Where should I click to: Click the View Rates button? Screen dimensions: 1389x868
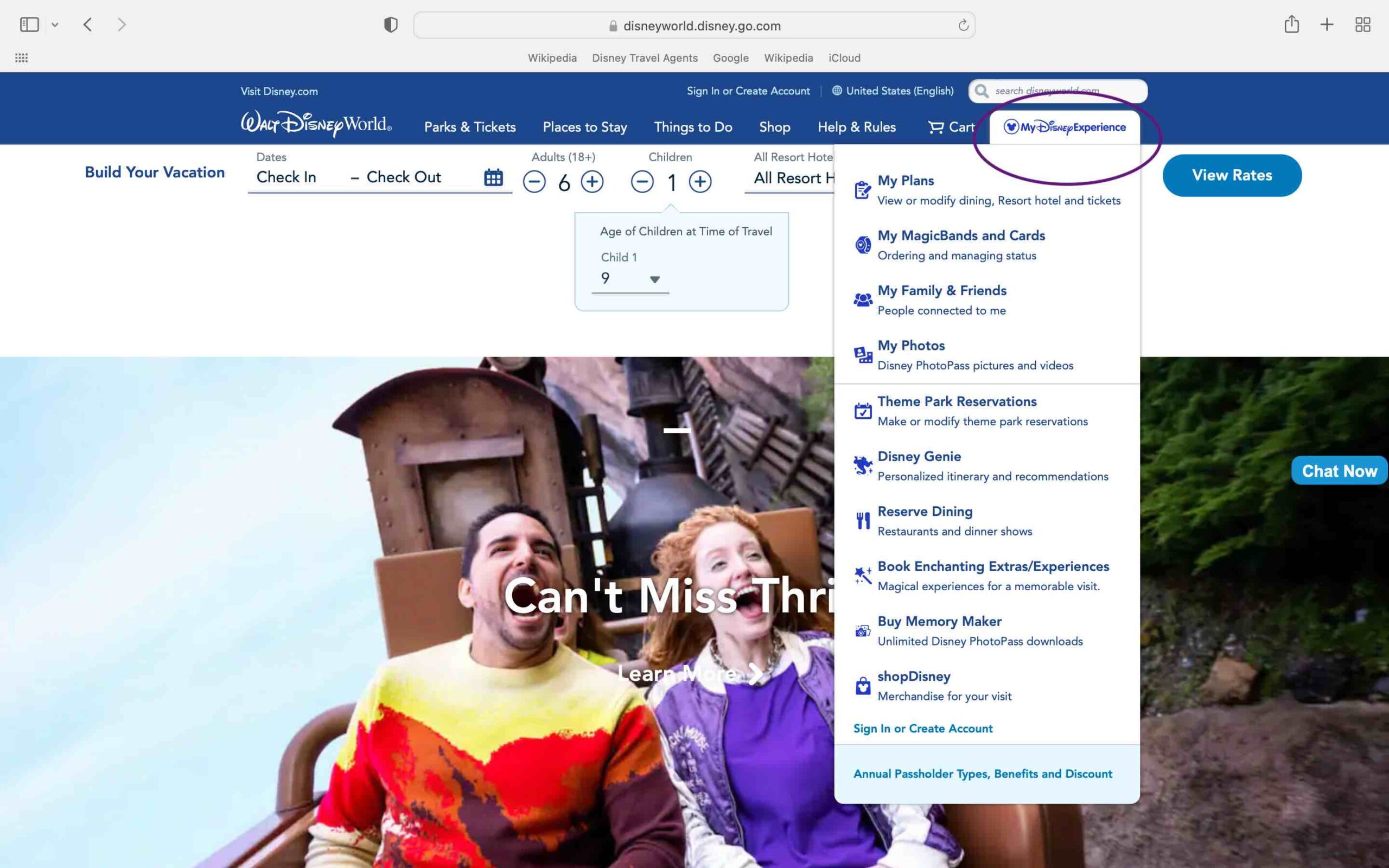1232,175
